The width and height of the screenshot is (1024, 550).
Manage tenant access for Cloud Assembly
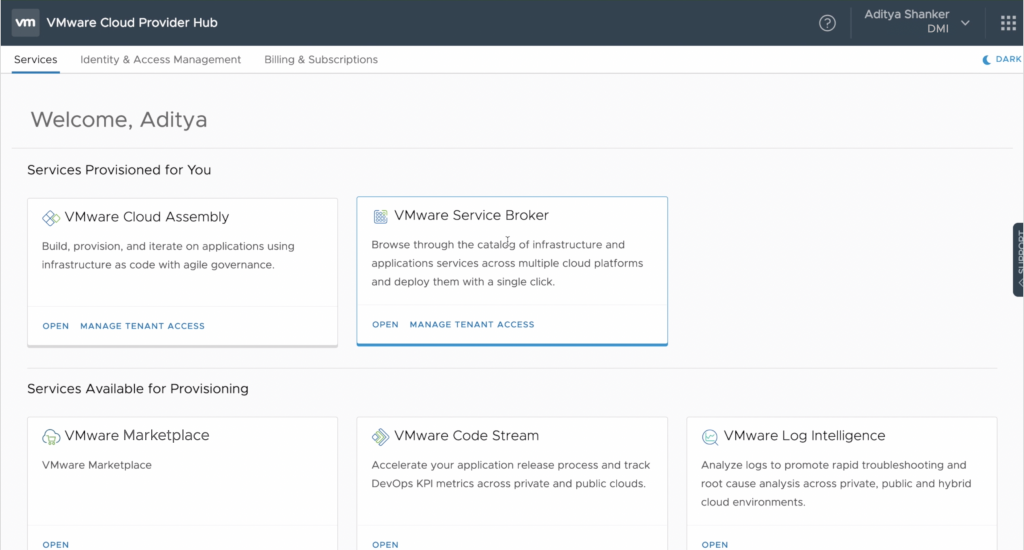[x=142, y=326]
